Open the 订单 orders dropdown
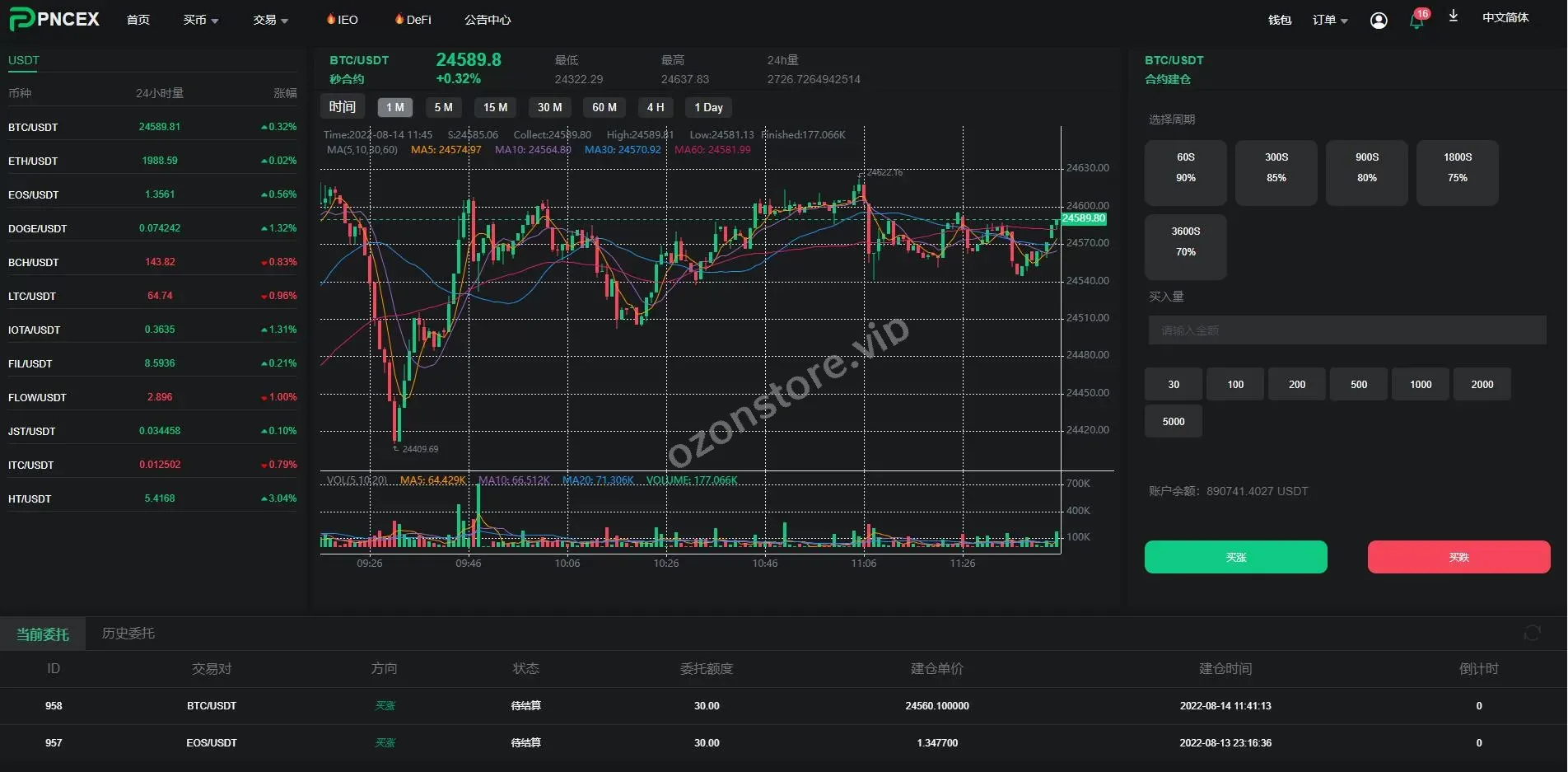 click(x=1329, y=20)
